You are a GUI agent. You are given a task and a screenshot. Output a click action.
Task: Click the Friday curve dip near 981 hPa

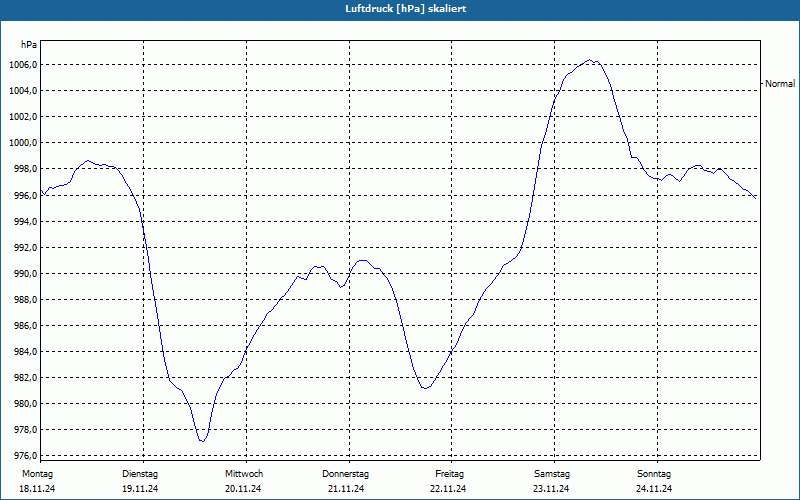[x=425, y=388]
